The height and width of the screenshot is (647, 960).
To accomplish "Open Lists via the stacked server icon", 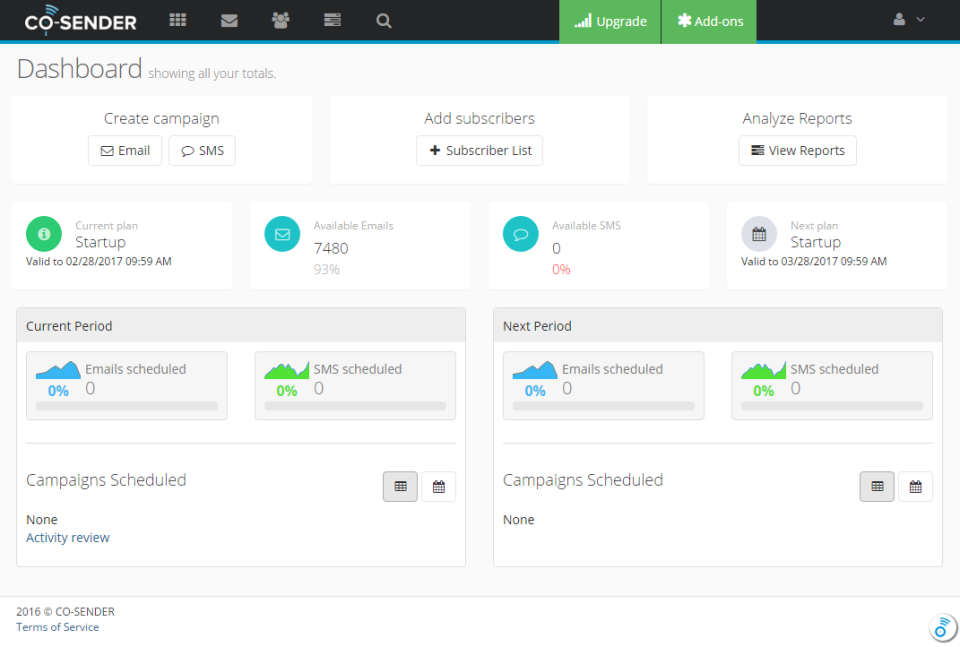I will tap(332, 20).
